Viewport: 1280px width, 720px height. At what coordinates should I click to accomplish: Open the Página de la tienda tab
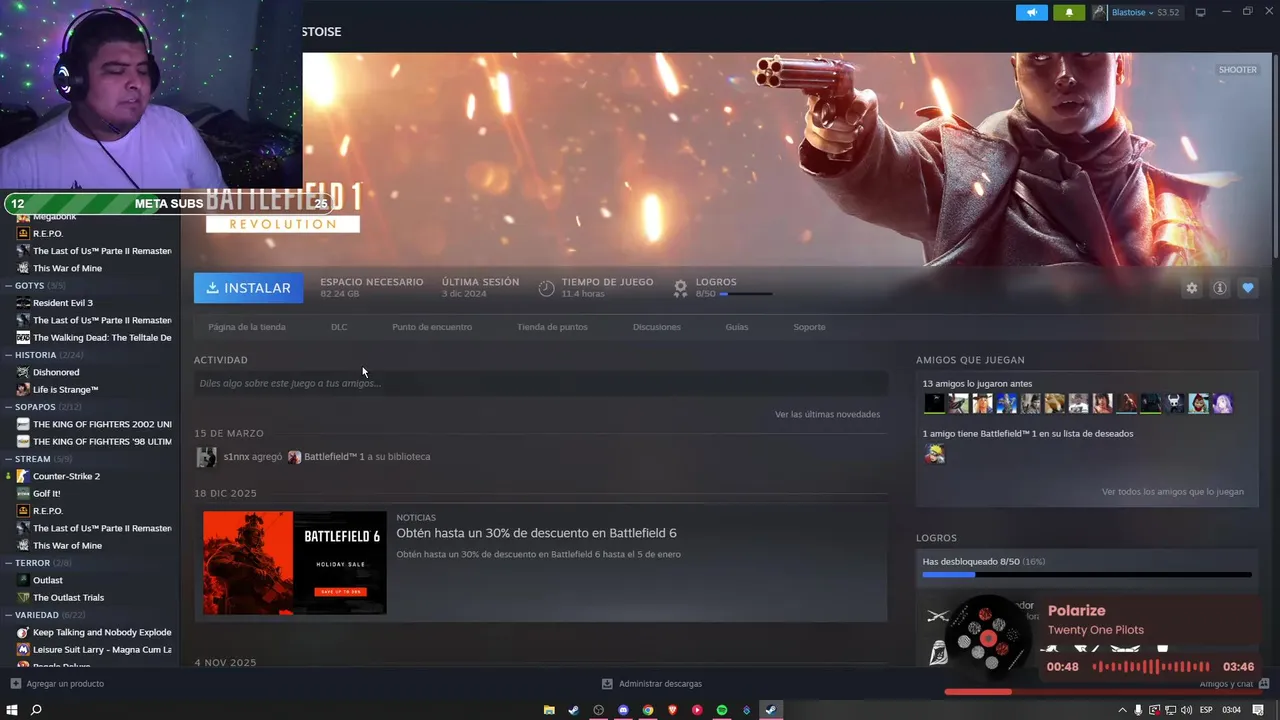tap(247, 327)
